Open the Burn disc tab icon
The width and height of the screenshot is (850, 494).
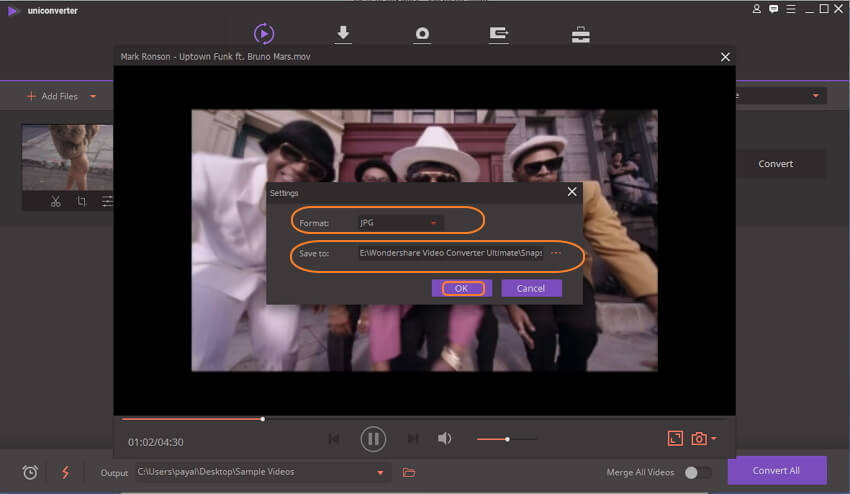422,34
